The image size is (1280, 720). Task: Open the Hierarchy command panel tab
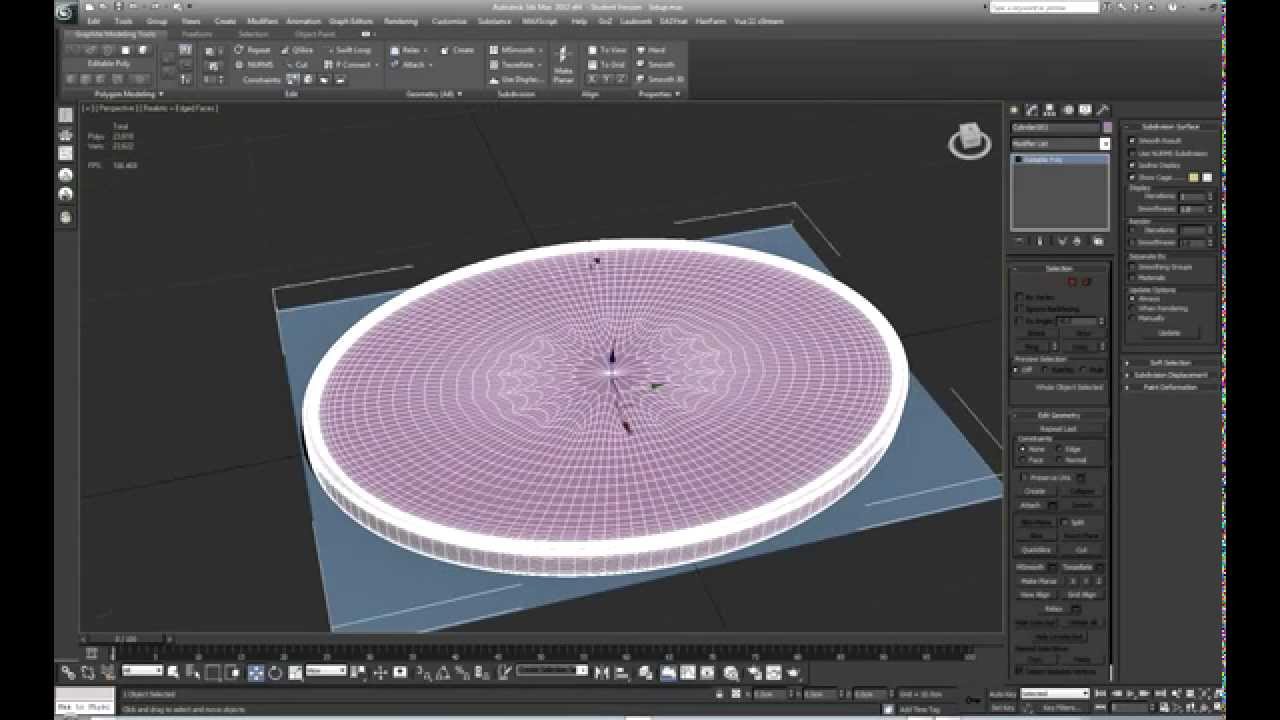coord(1050,110)
